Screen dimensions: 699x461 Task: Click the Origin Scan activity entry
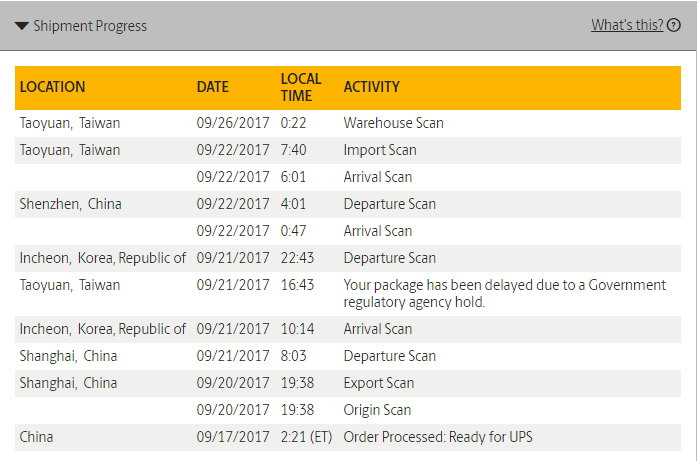(377, 410)
